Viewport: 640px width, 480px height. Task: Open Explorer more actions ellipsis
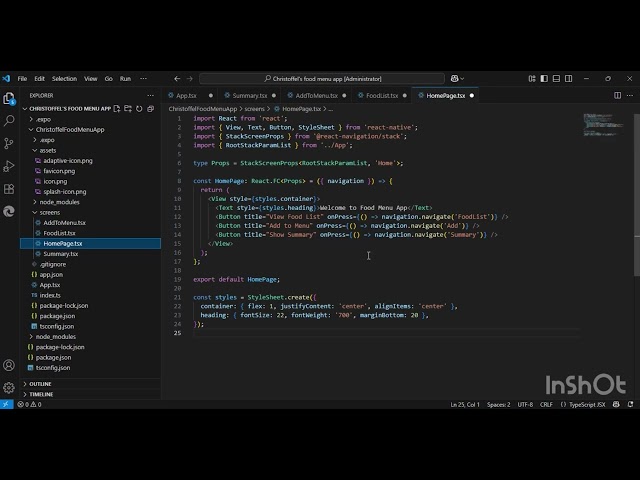[x=151, y=96]
